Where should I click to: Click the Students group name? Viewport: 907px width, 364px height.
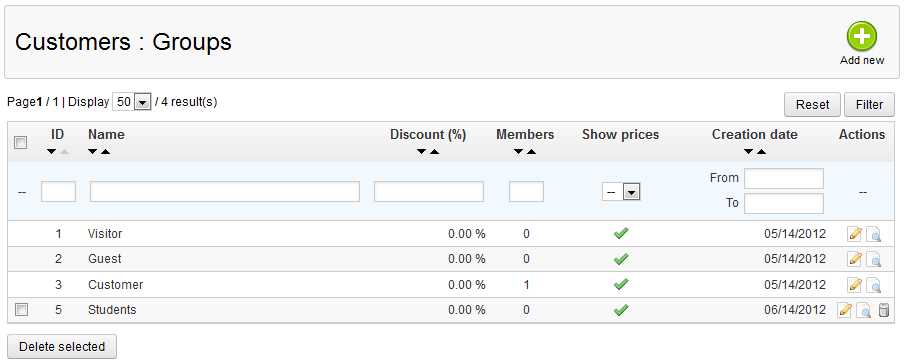[x=112, y=310]
